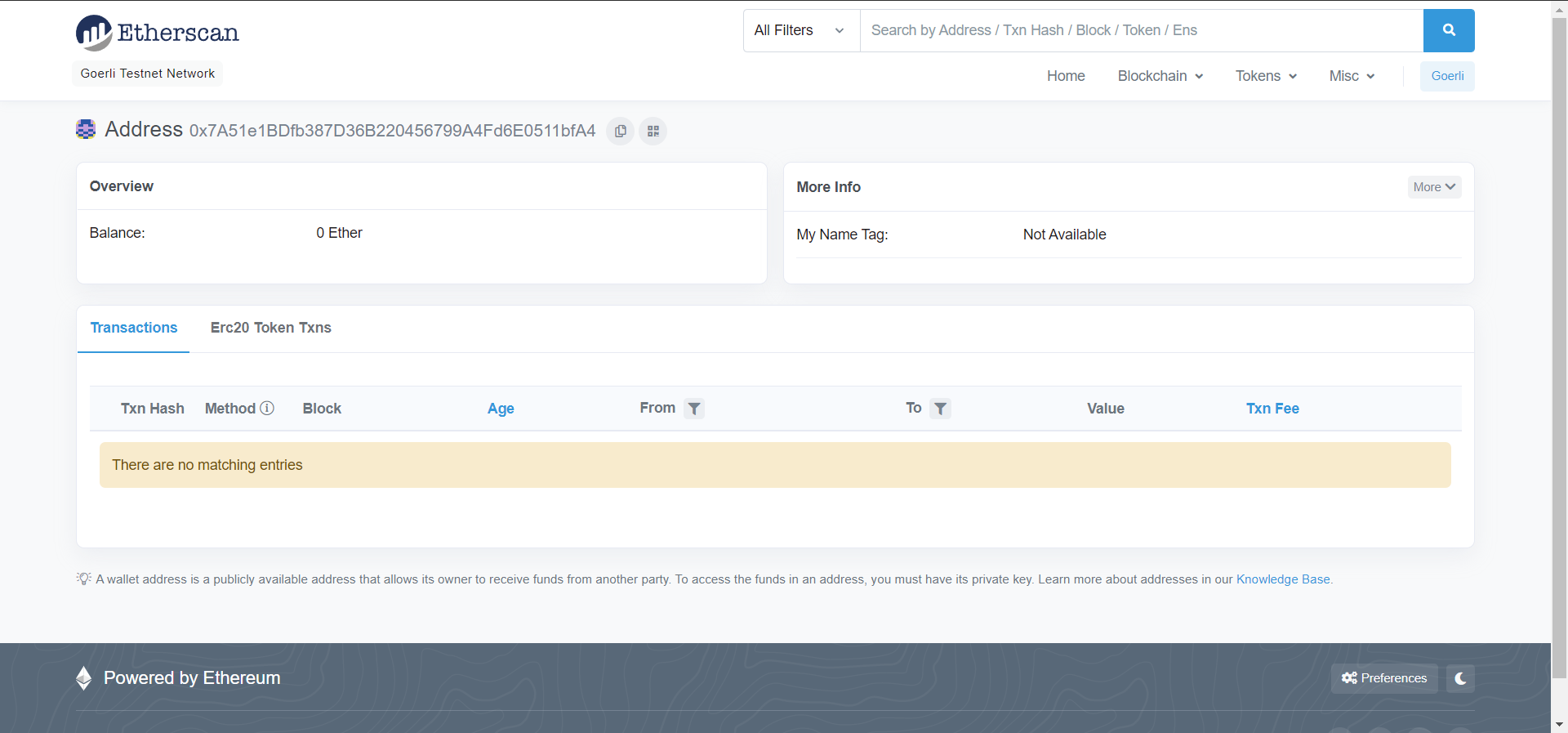
Task: Click the Goerli network button
Action: coord(1447,76)
